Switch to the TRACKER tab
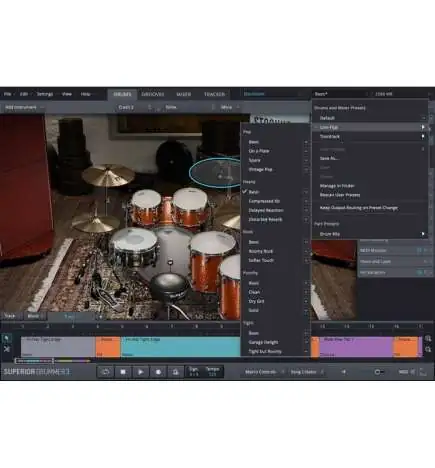Viewport: 435px width, 468px height. [x=214, y=95]
